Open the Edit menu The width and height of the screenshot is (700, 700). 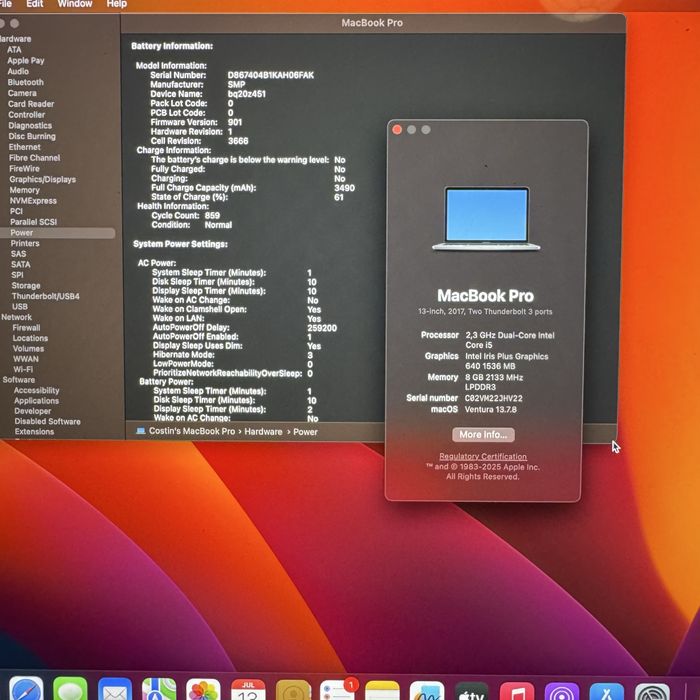click(x=34, y=4)
